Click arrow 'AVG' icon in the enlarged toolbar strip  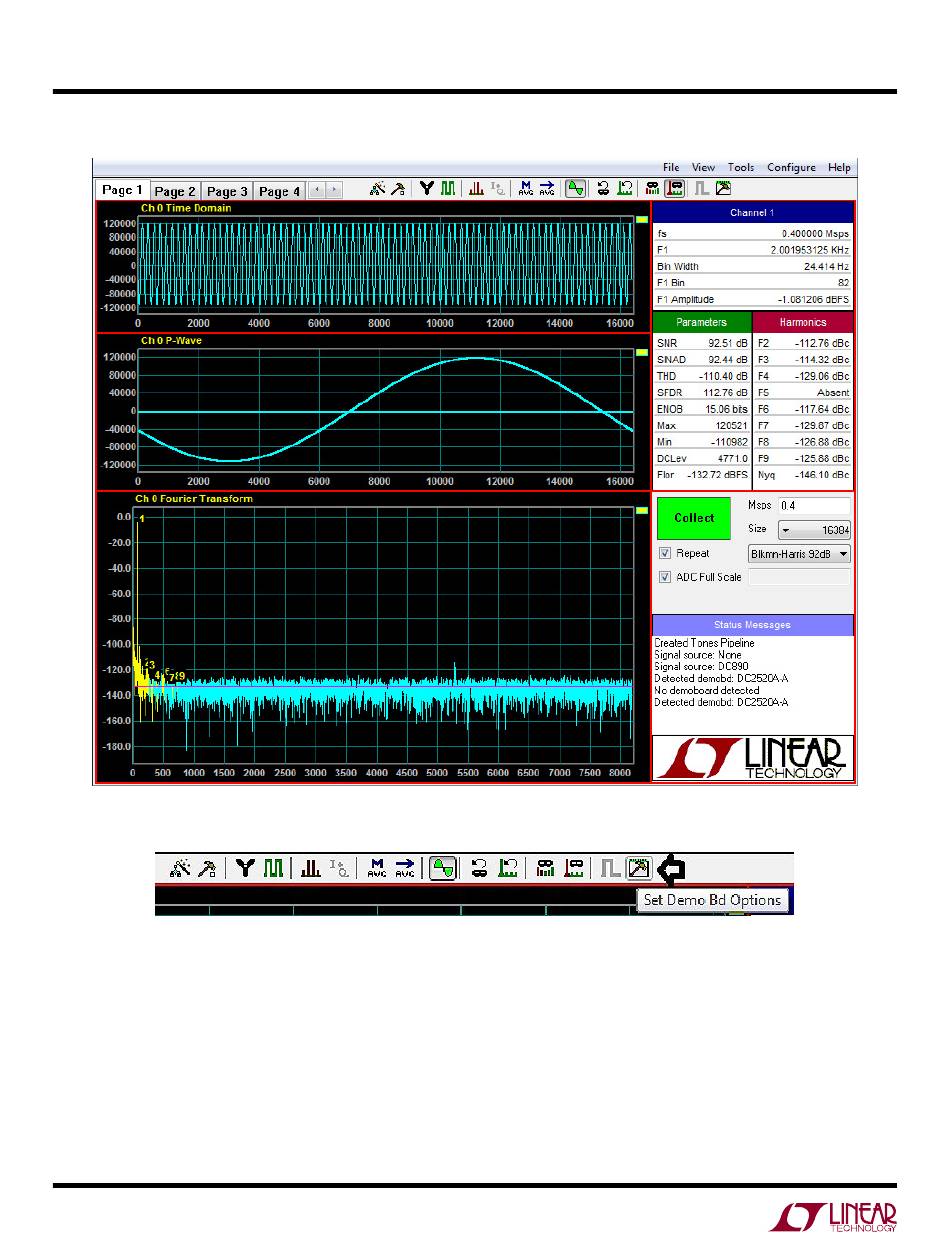pyautogui.click(x=404, y=869)
